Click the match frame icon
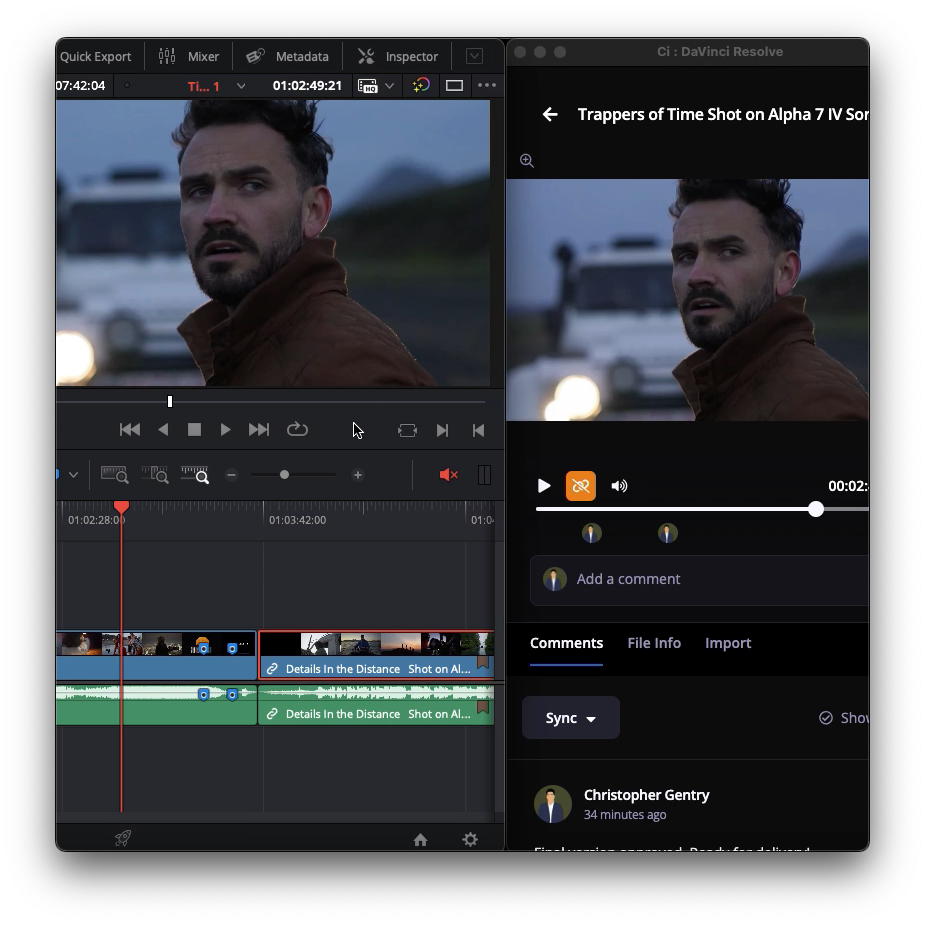 [x=407, y=431]
